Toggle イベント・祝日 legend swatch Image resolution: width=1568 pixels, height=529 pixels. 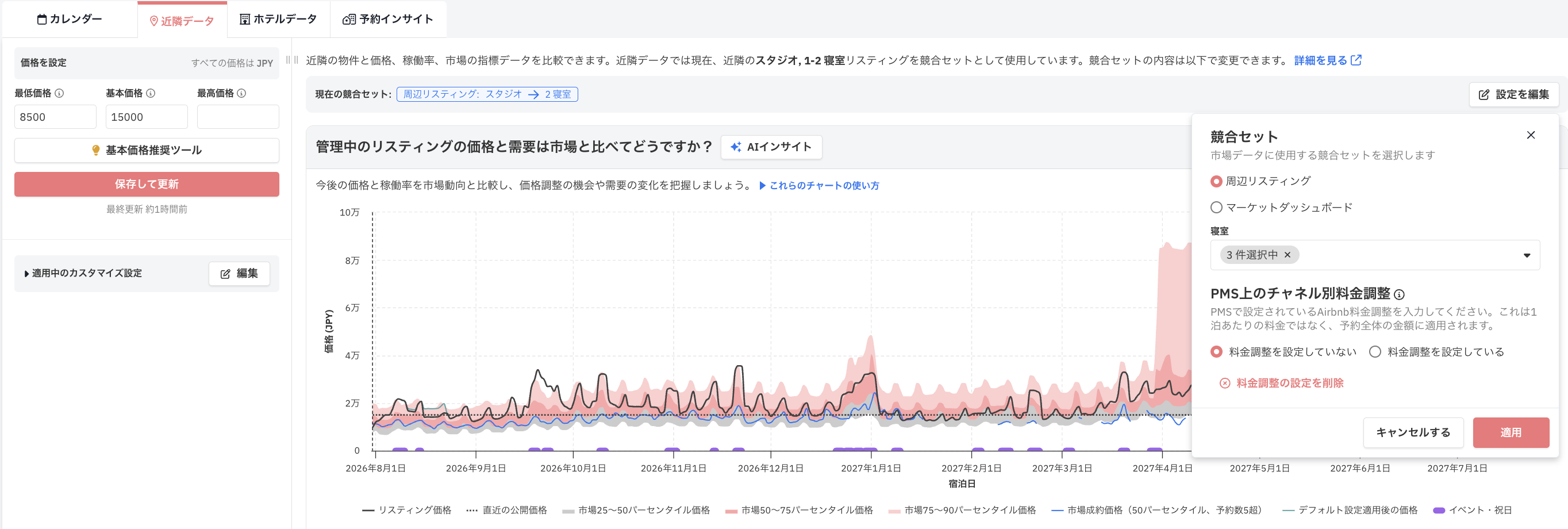(1439, 510)
